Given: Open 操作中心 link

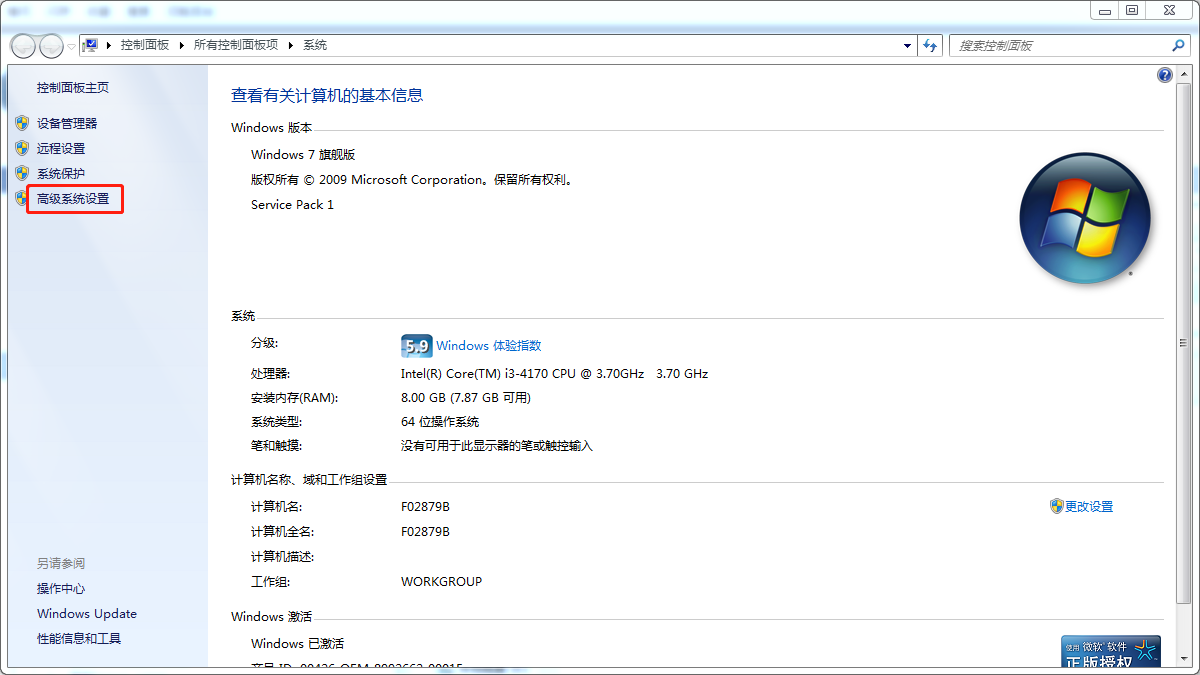Looking at the screenshot, I should (x=61, y=589).
